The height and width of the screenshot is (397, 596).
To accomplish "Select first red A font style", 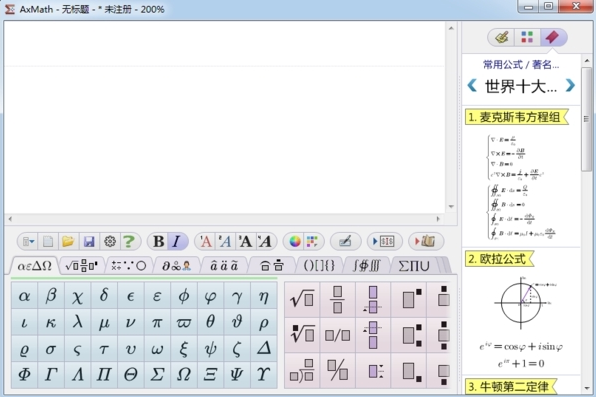I will tap(206, 241).
